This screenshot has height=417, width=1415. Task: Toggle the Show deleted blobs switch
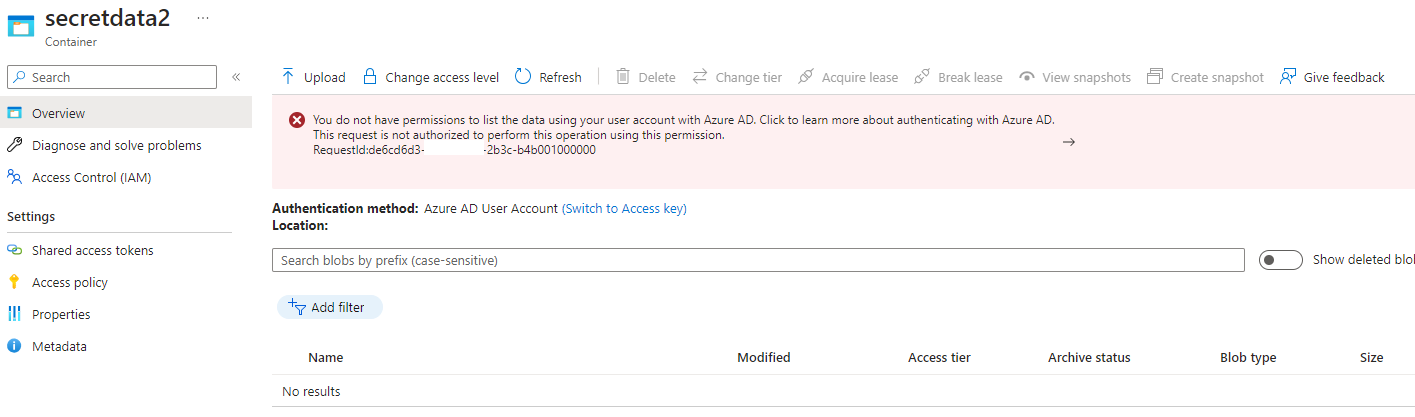pyautogui.click(x=1281, y=260)
